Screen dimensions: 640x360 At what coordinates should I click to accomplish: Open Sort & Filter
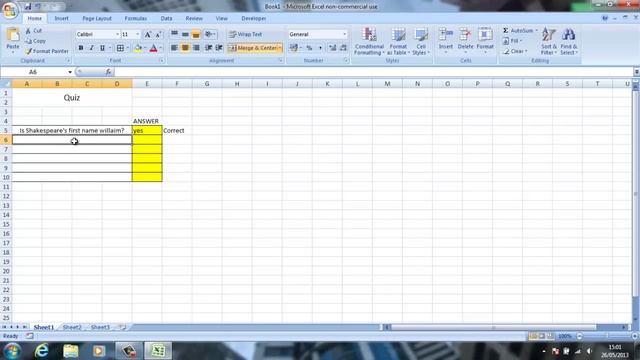coord(549,41)
